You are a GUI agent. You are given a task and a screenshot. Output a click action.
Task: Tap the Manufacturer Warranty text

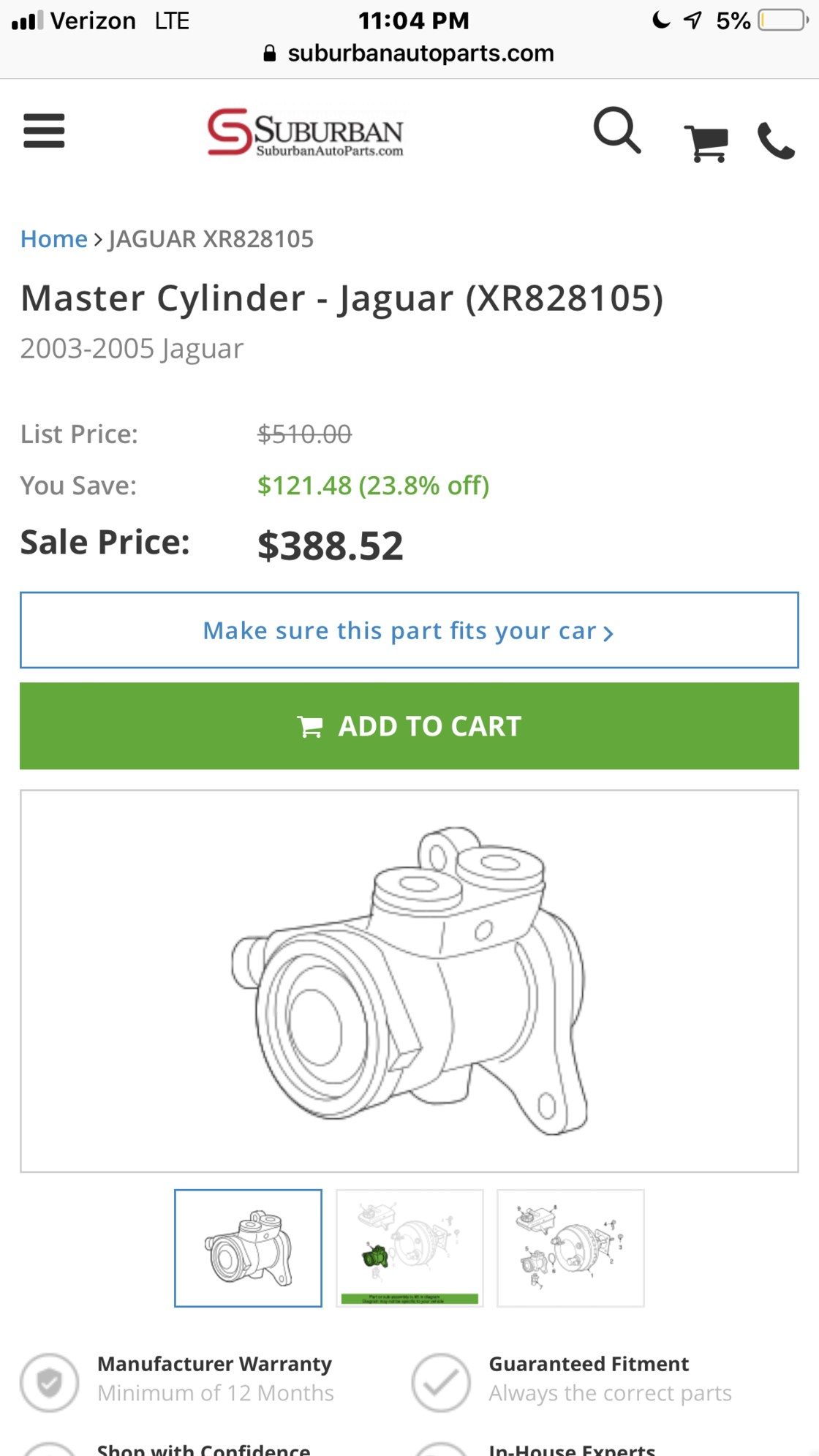[x=214, y=1364]
